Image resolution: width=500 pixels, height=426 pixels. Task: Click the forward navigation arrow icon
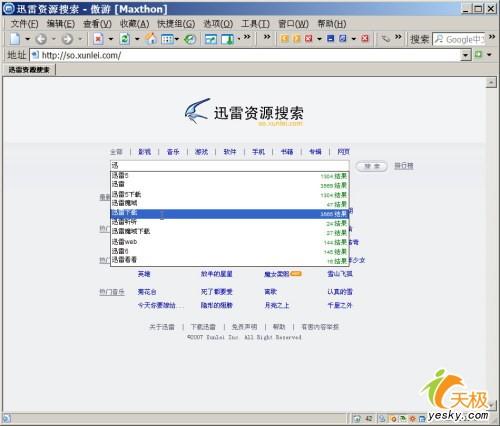pyautogui.click(x=67, y=39)
